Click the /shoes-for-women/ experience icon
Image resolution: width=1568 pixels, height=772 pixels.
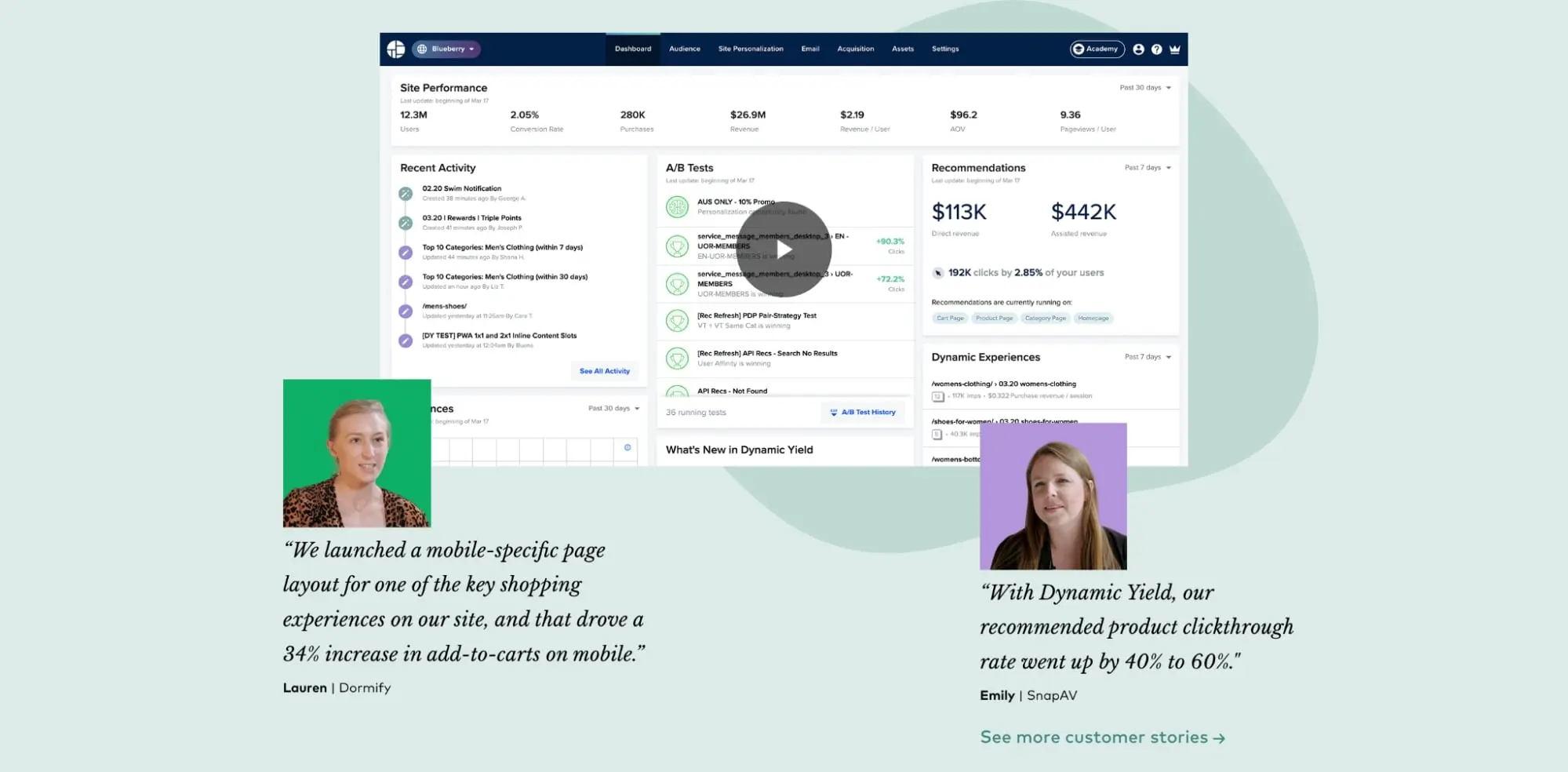pos(937,434)
